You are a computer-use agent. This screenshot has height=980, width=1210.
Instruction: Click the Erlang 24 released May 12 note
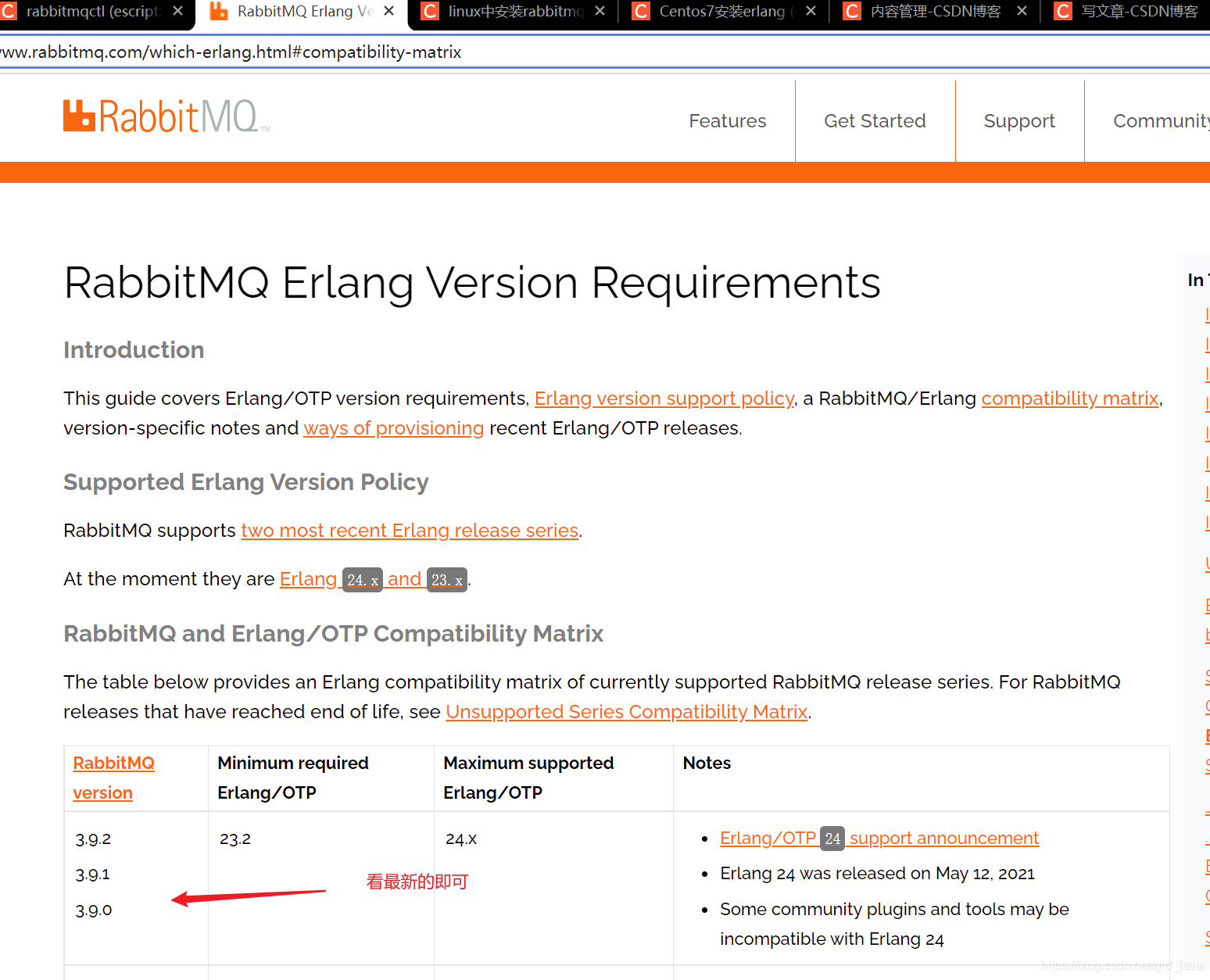877,874
